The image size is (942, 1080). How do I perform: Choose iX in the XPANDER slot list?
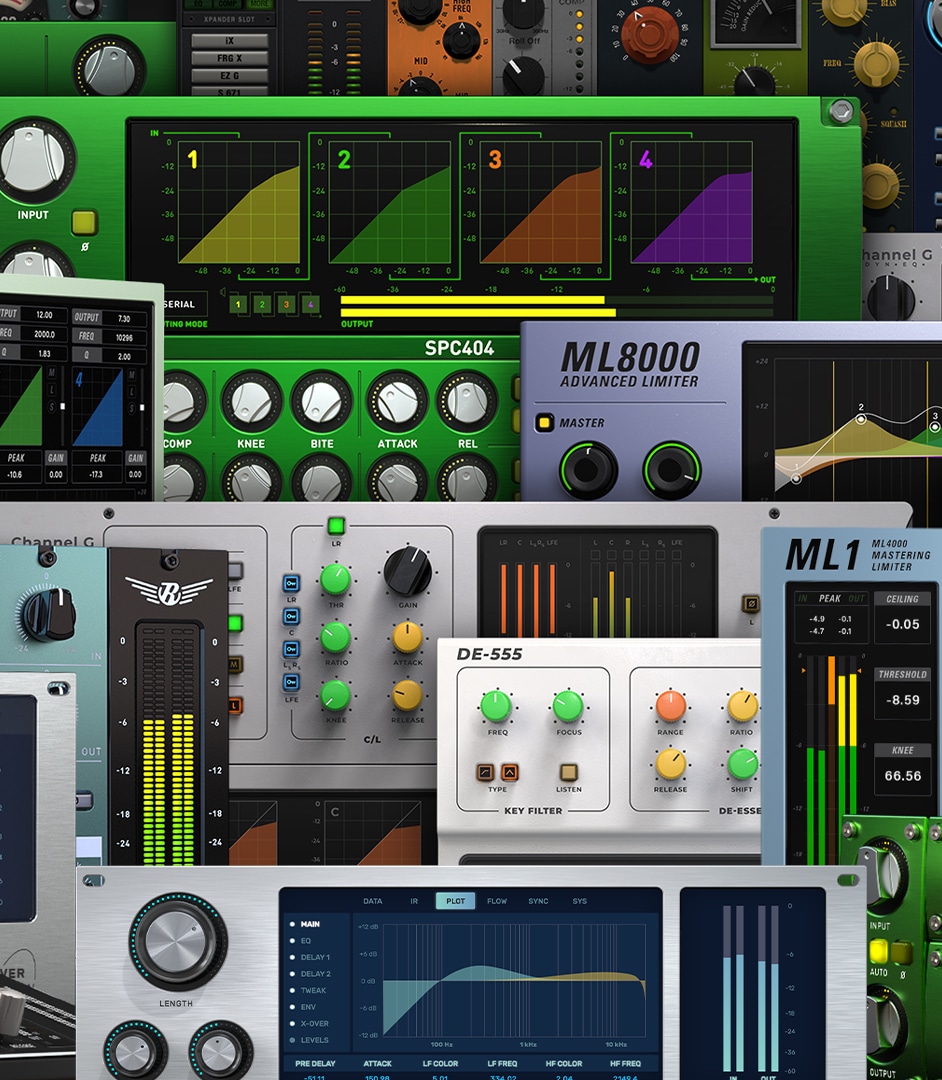pos(229,41)
